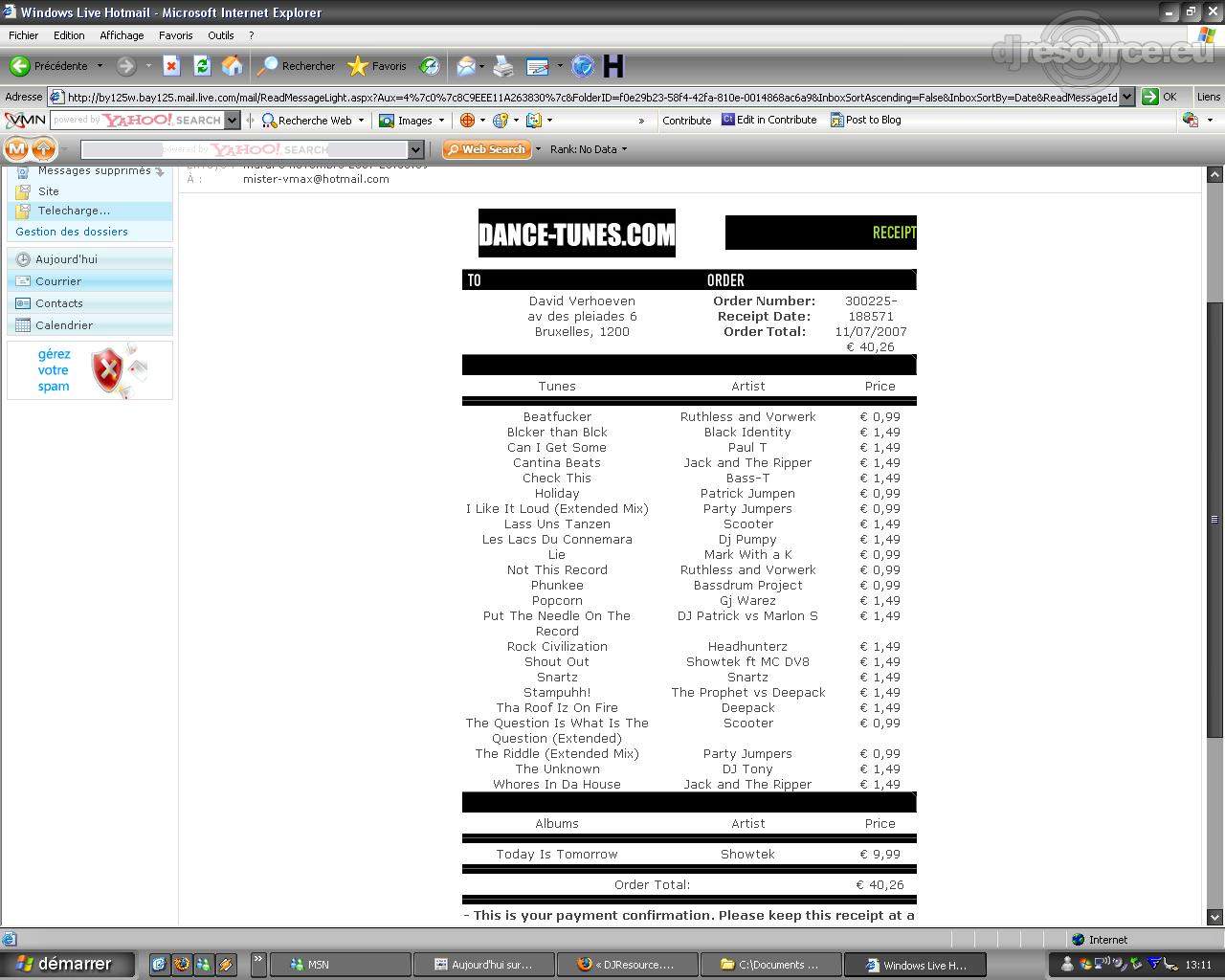Stop page loading with red X icon
The width and height of the screenshot is (1225, 980).
coord(171,66)
